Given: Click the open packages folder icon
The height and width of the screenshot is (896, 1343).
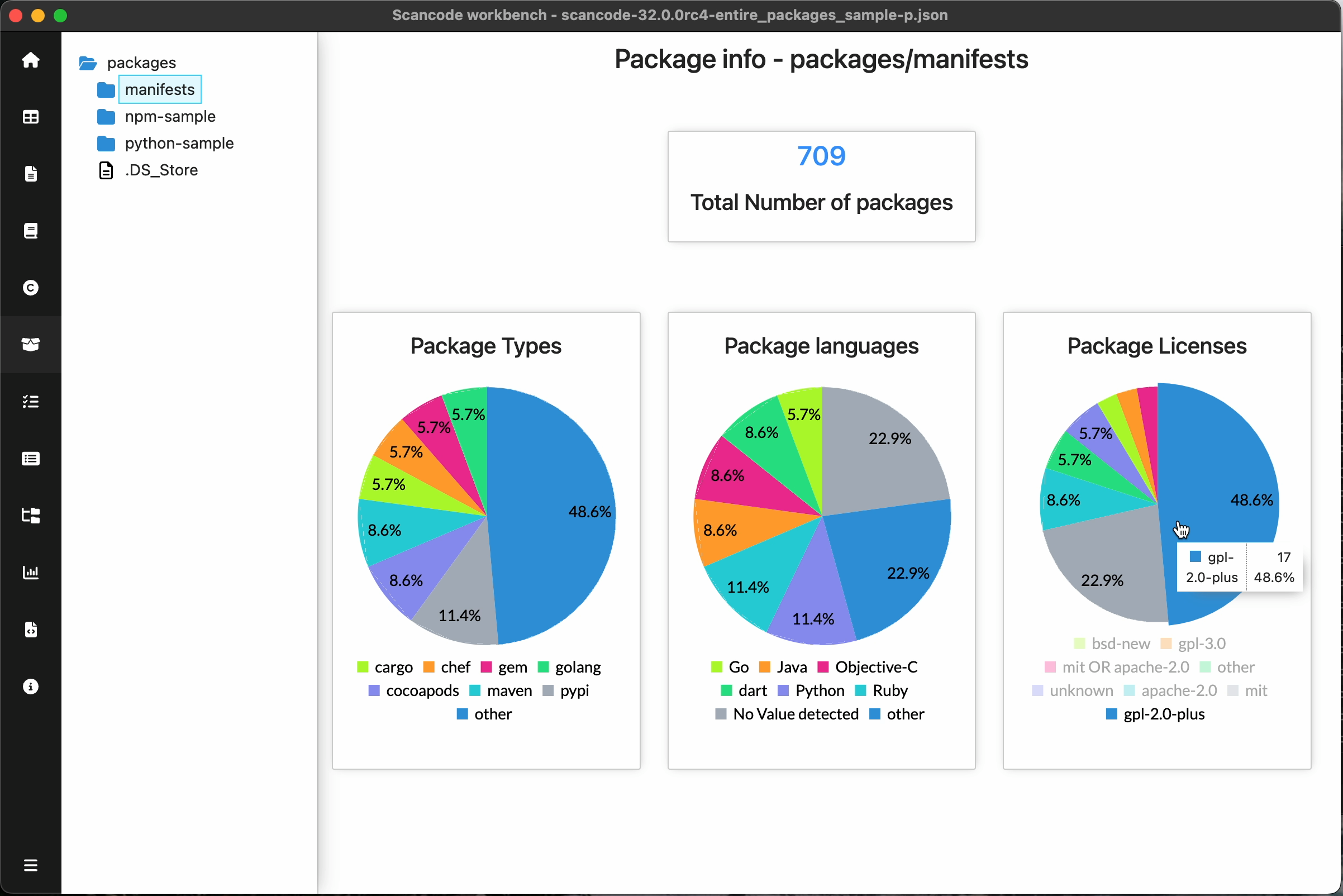Looking at the screenshot, I should 88,63.
